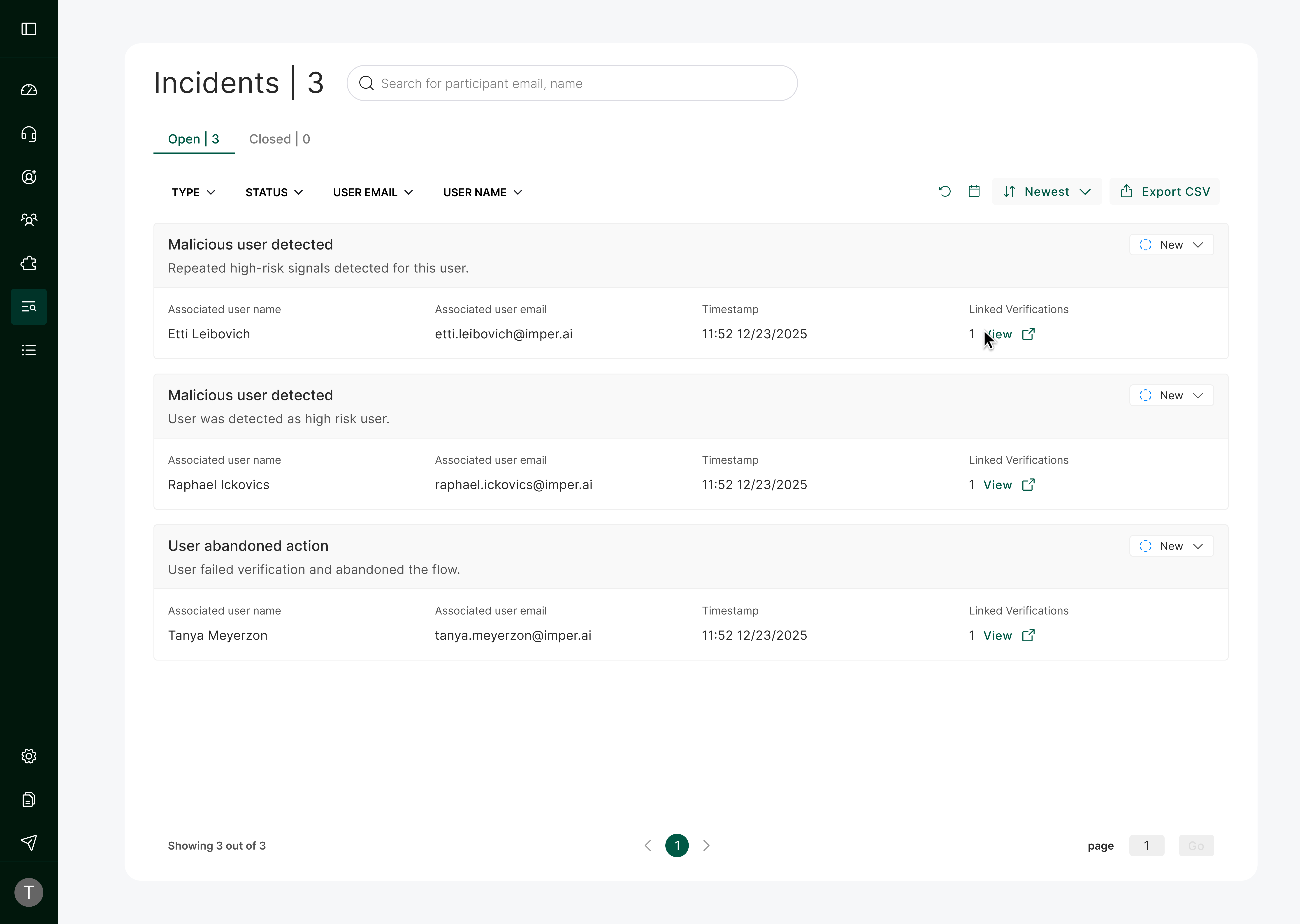The height and width of the screenshot is (924, 1300).
Task: Expand the USER NAME filter dropdown
Action: pos(483,192)
